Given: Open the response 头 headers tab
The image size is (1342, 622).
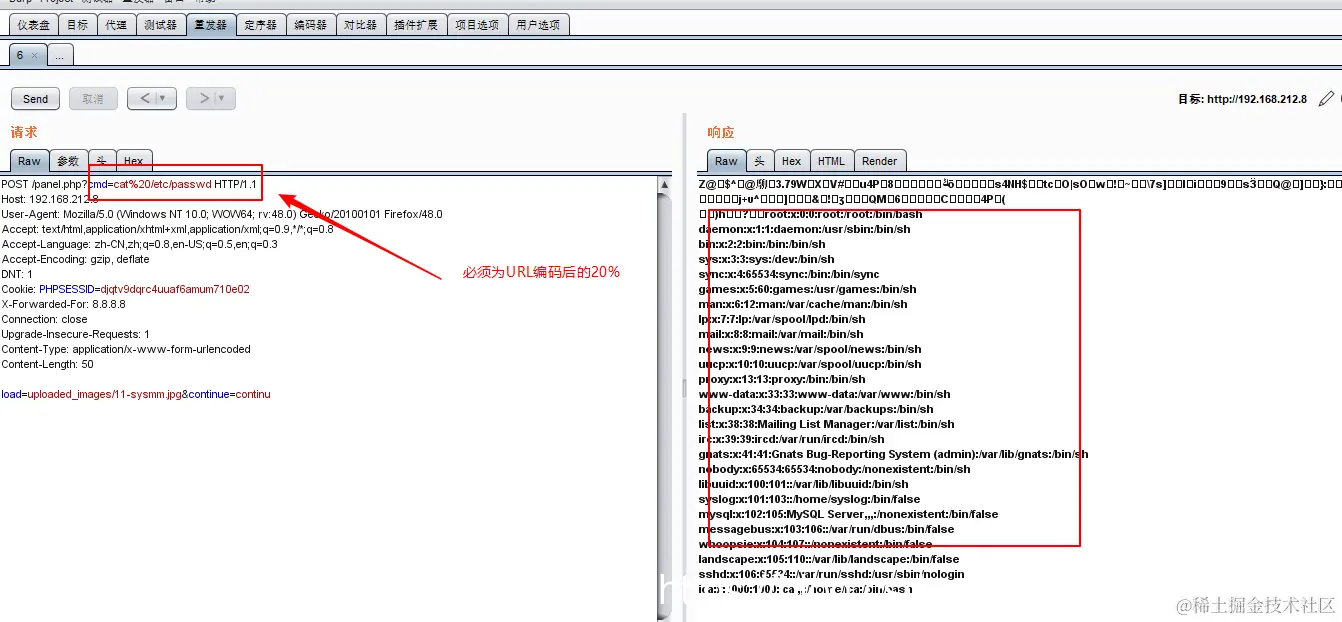Looking at the screenshot, I should [759, 161].
